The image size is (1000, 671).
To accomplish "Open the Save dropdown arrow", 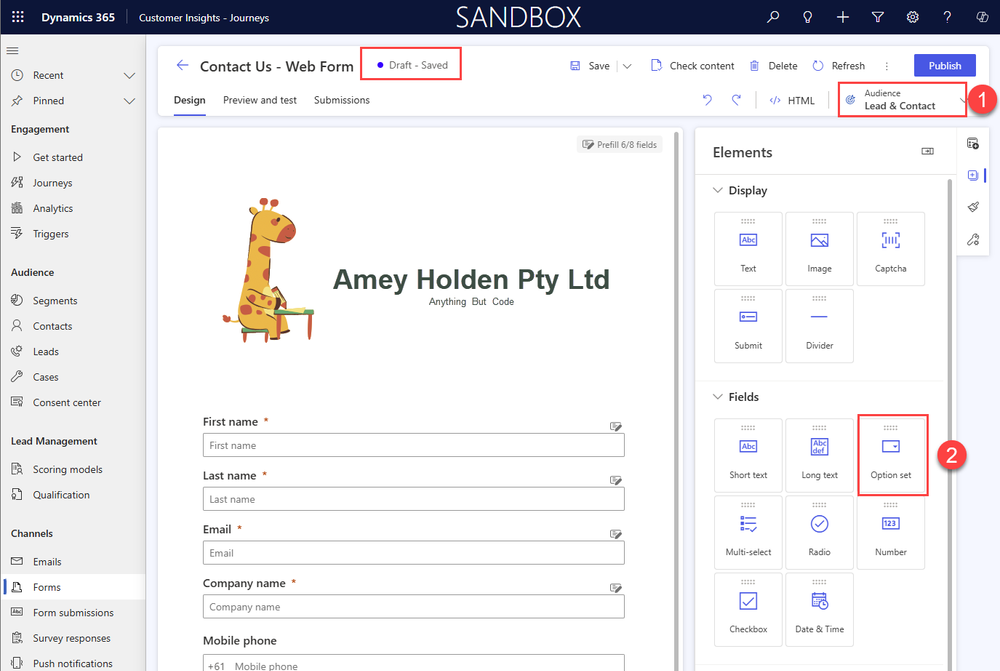I will pos(627,66).
